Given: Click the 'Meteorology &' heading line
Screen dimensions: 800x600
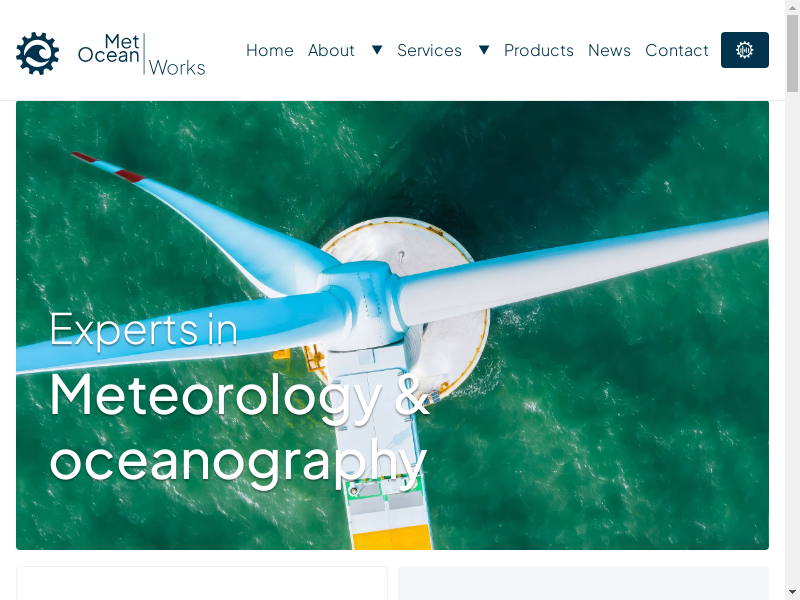Looking at the screenshot, I should (x=239, y=396).
